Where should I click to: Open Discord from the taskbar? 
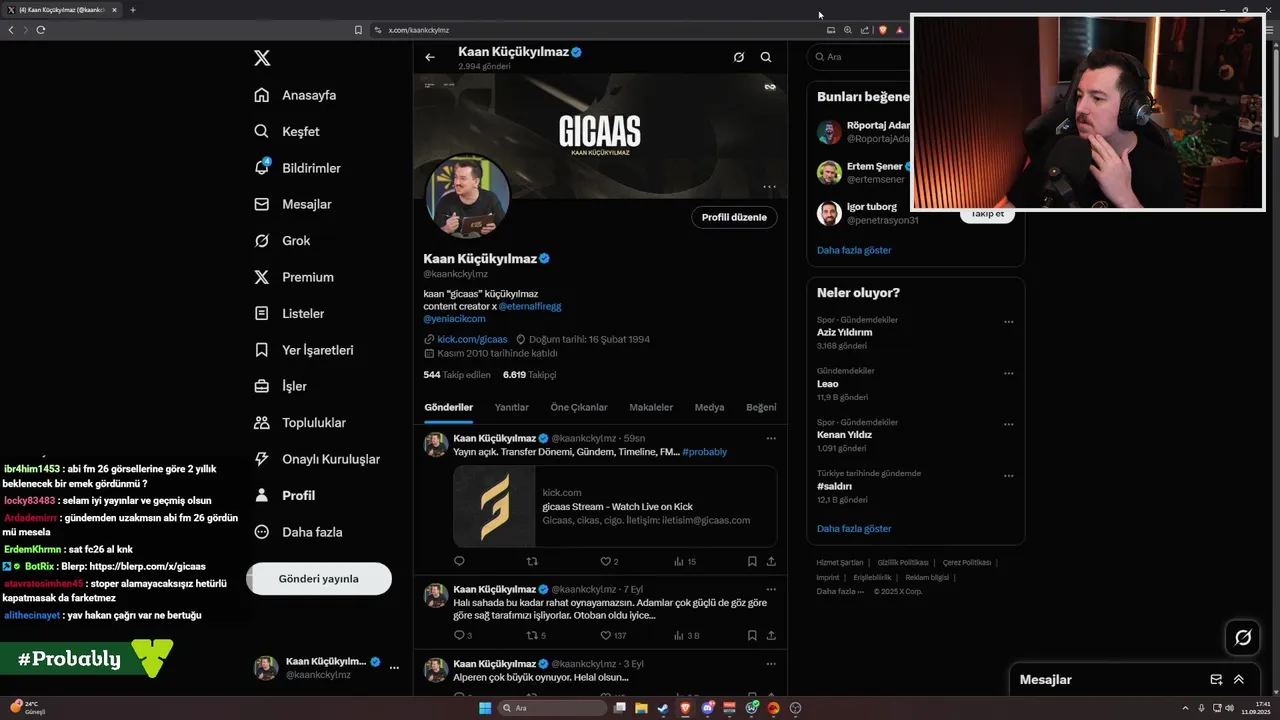(x=708, y=708)
